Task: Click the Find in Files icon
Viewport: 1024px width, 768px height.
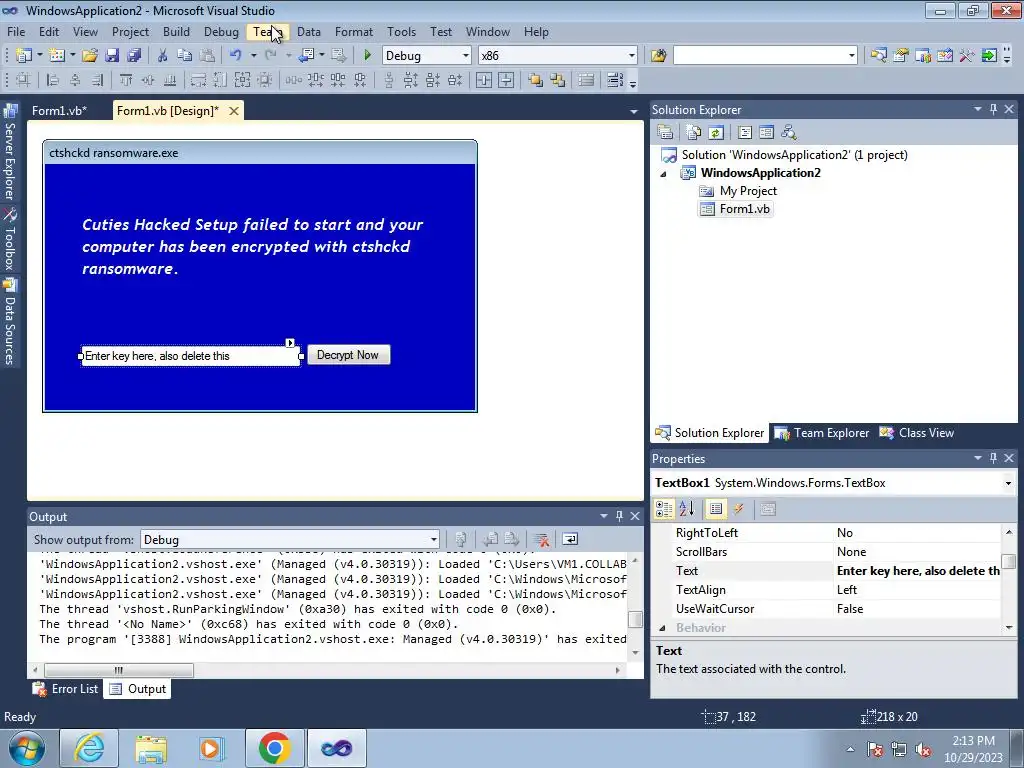Action: click(x=658, y=56)
